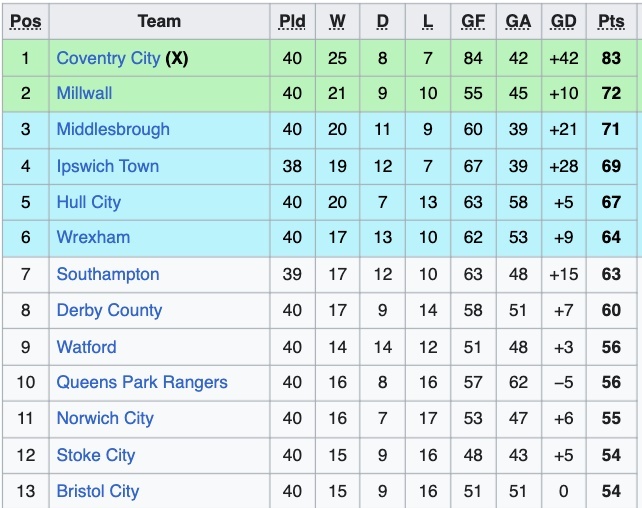The height and width of the screenshot is (508, 642).
Task: Click the Bristol City link
Action: (97, 491)
